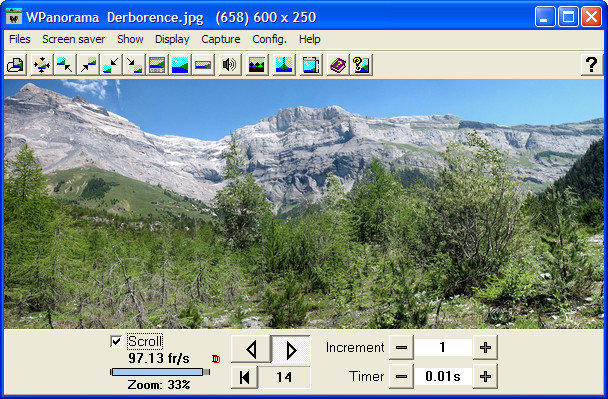Click the position field showing 14
Viewport: 608px width, 399px height.
284,377
